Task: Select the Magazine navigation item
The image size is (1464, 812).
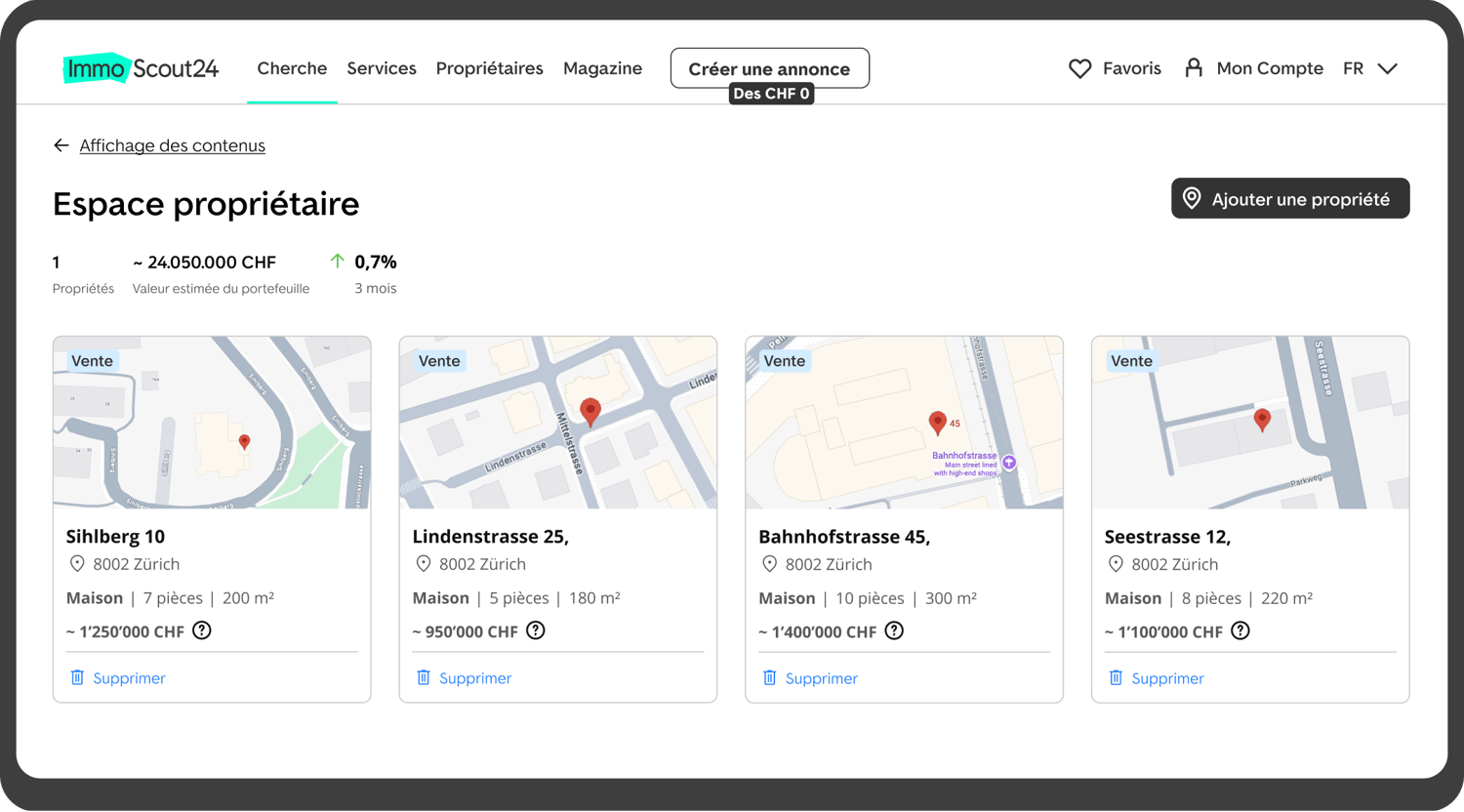Action: 602,68
